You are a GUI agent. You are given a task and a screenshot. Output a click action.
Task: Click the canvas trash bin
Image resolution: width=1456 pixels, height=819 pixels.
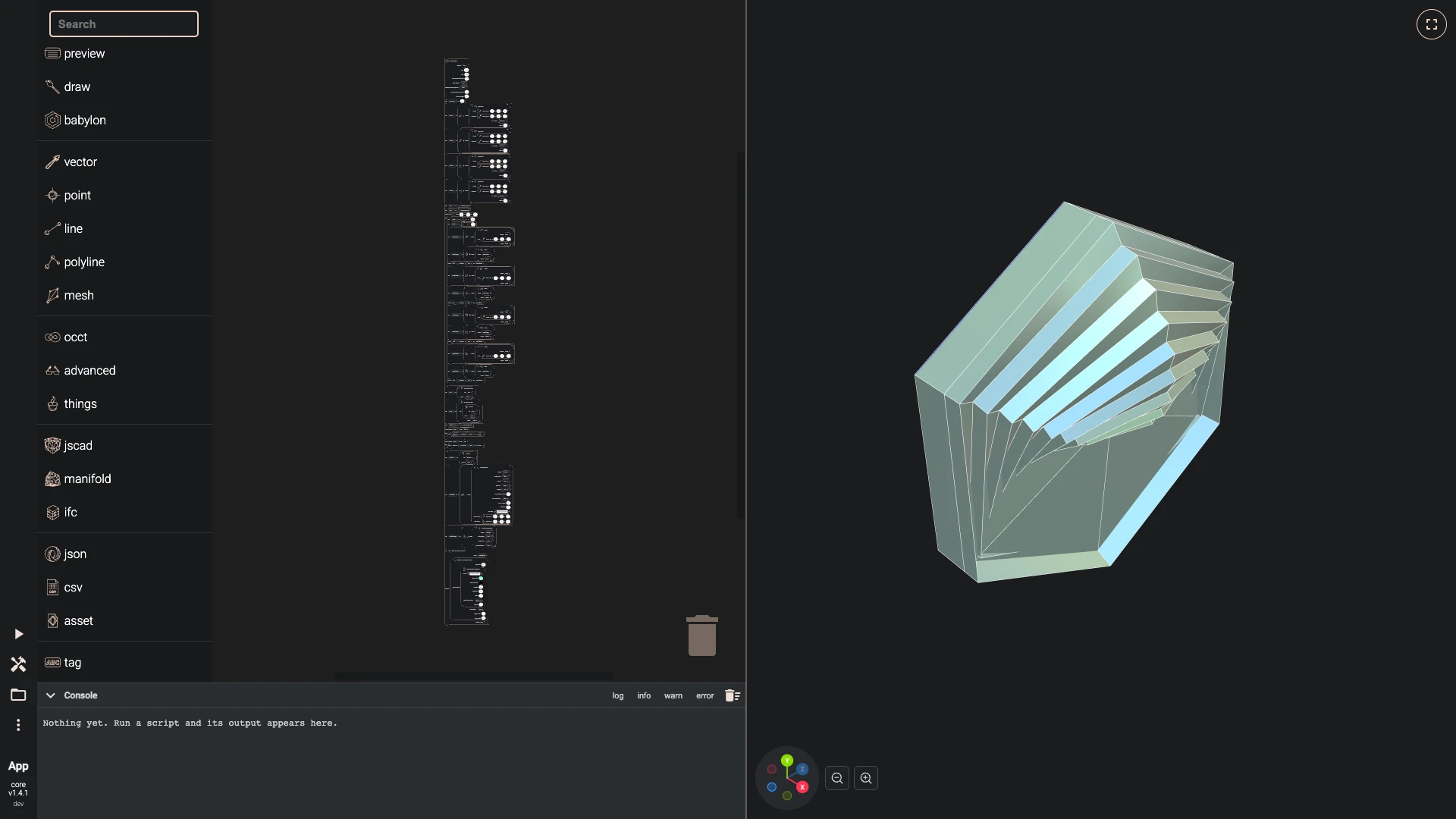pyautogui.click(x=702, y=635)
